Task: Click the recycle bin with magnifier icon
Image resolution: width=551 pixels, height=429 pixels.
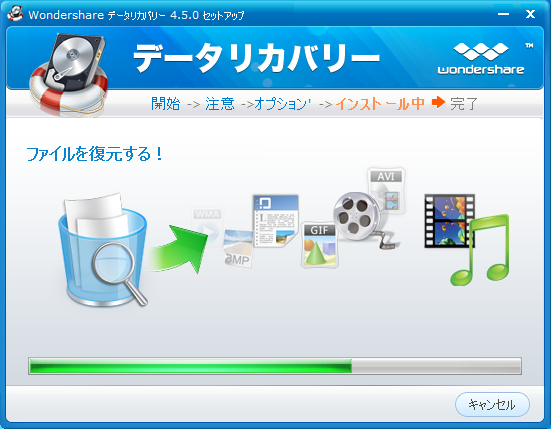Action: pos(103,249)
